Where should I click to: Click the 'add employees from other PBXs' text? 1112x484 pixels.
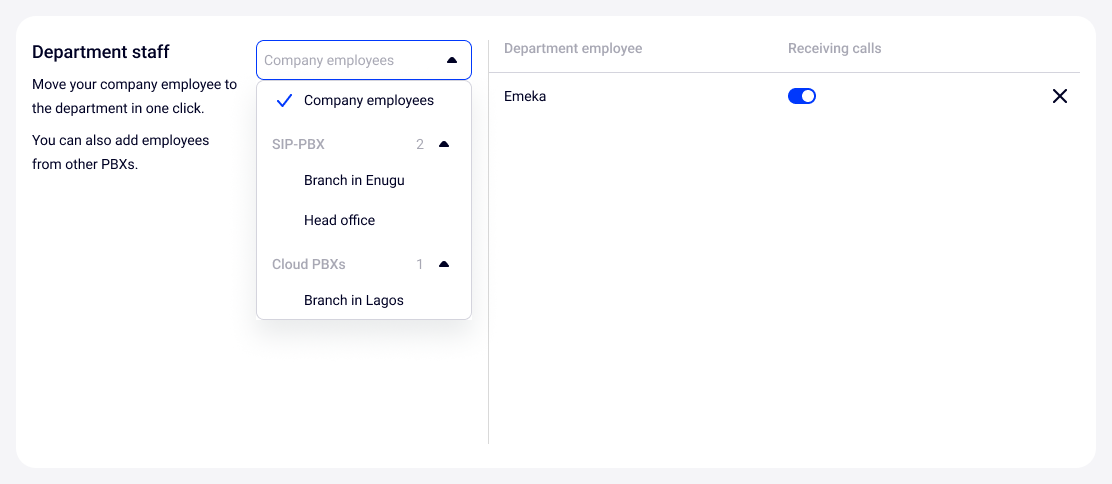pos(120,152)
